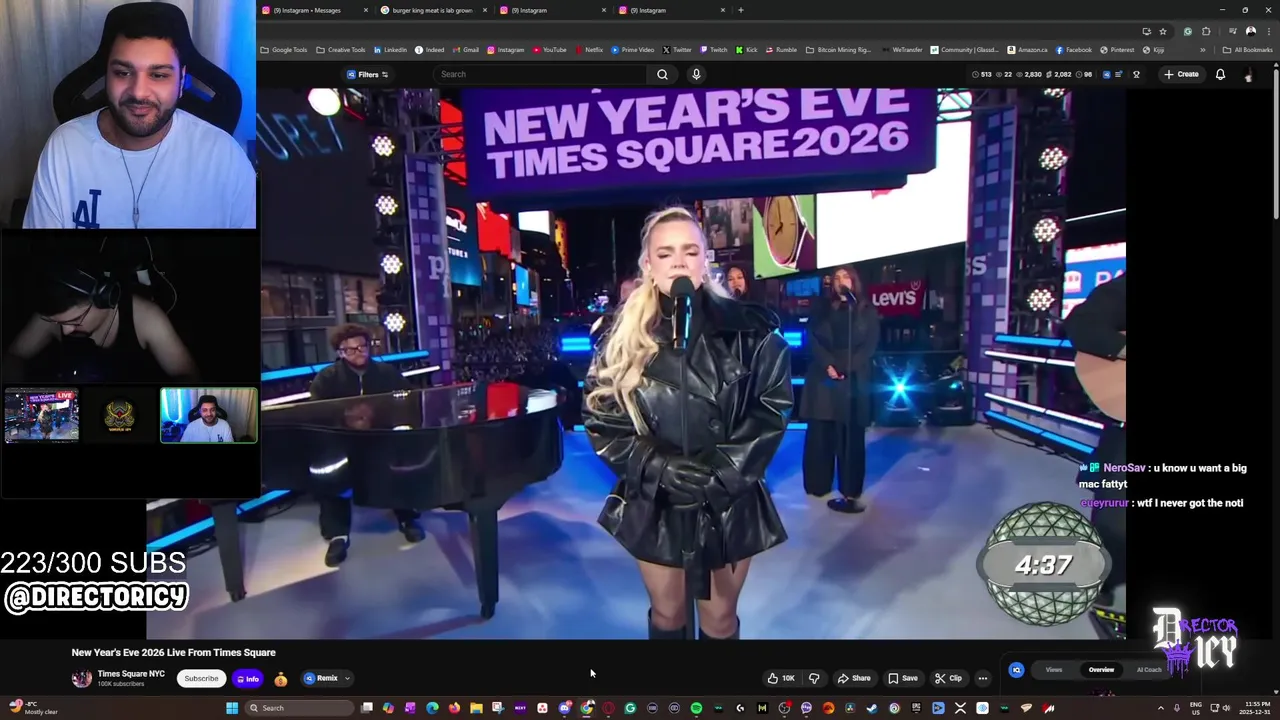The width and height of the screenshot is (1280, 720).
Task: Open more actions three-dot menu
Action: [982, 678]
